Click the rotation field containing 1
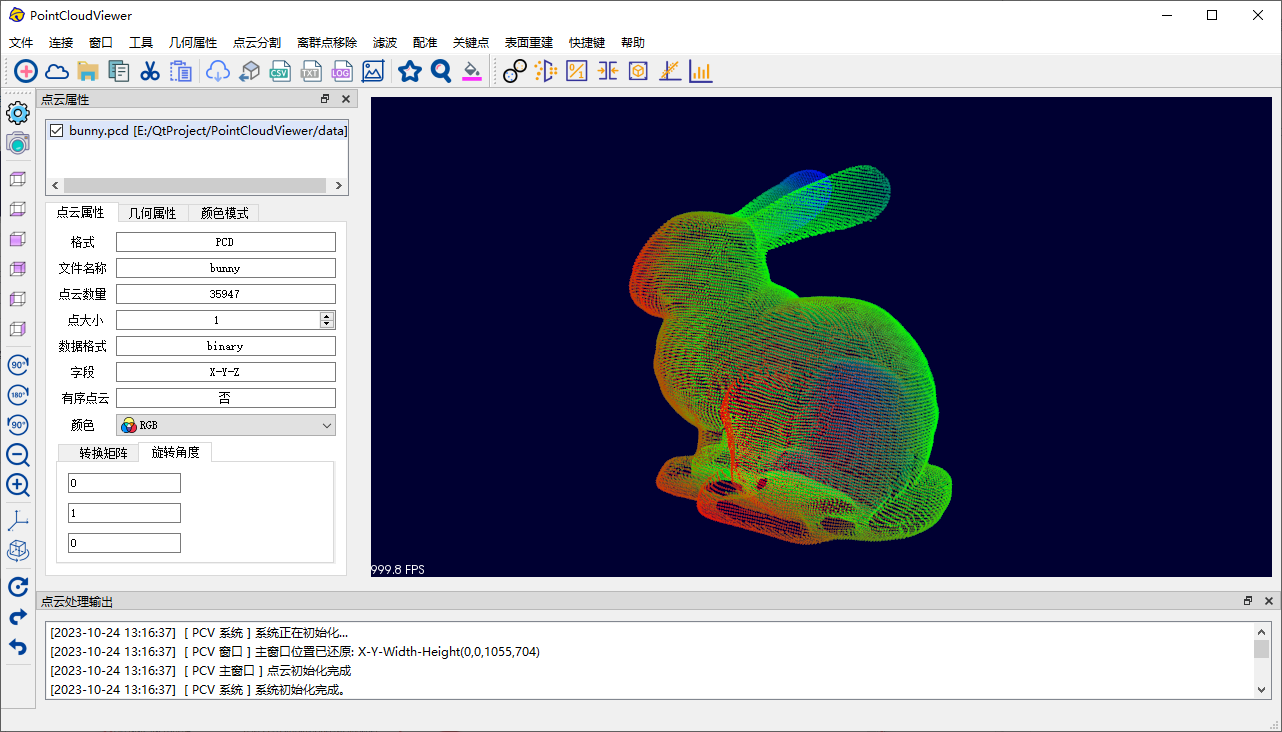Screen dimensions: 1282x732 pos(124,513)
